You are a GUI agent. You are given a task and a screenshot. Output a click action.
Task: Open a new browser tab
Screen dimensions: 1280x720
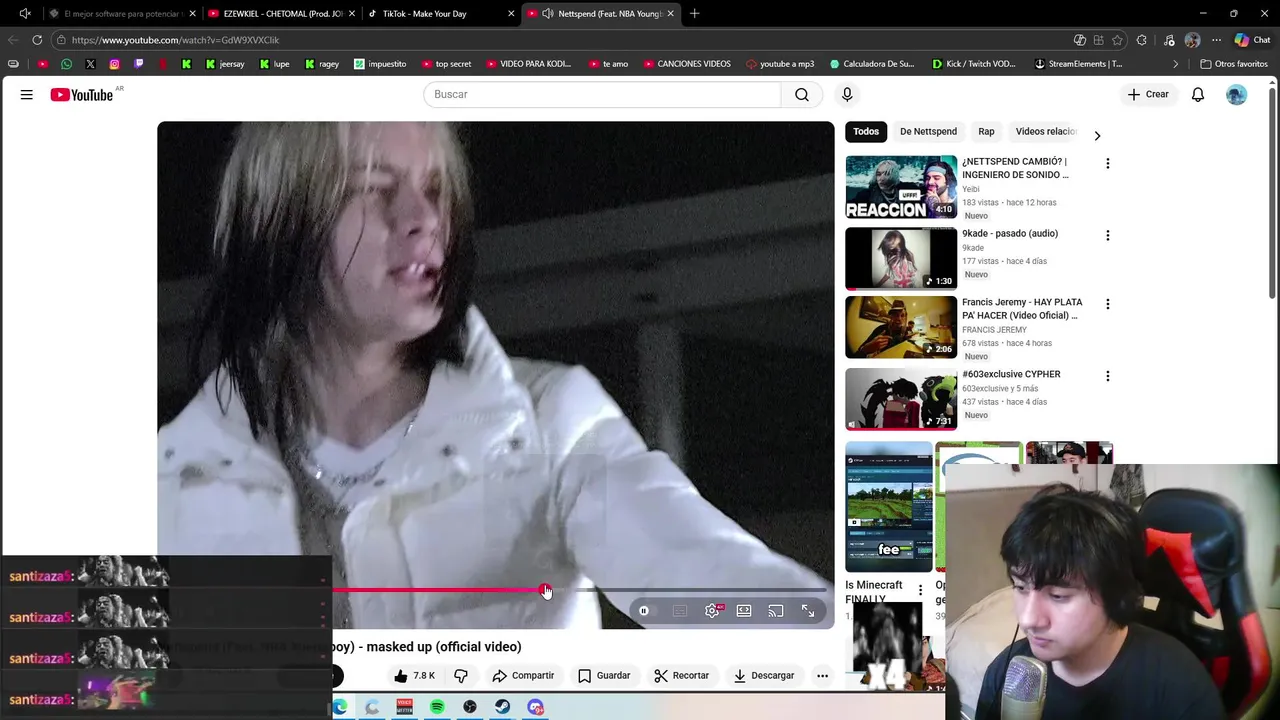point(695,14)
